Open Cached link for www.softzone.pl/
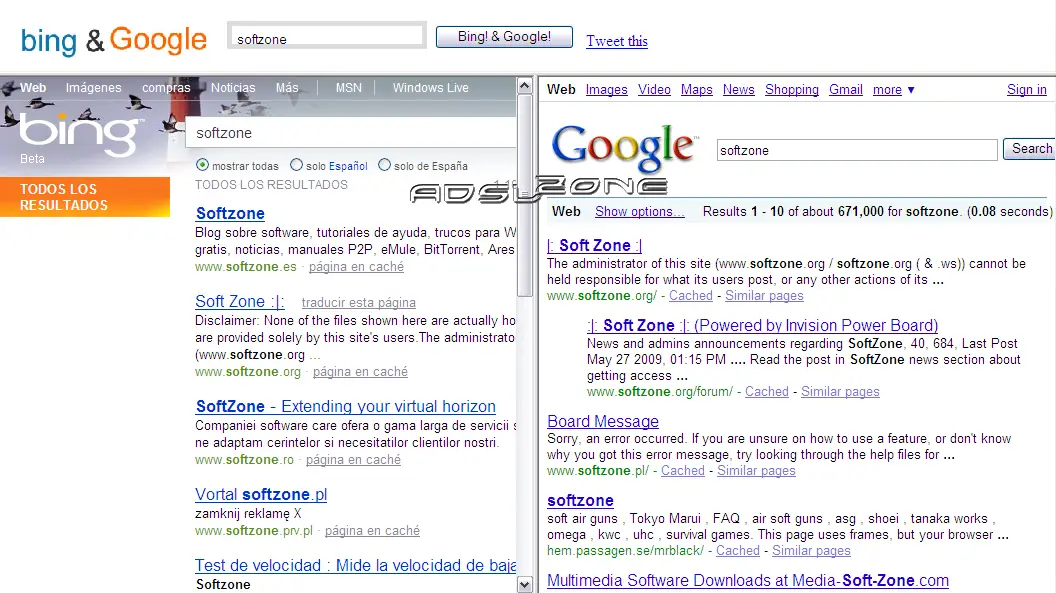Screen dimensions: 1056x593 682,470
